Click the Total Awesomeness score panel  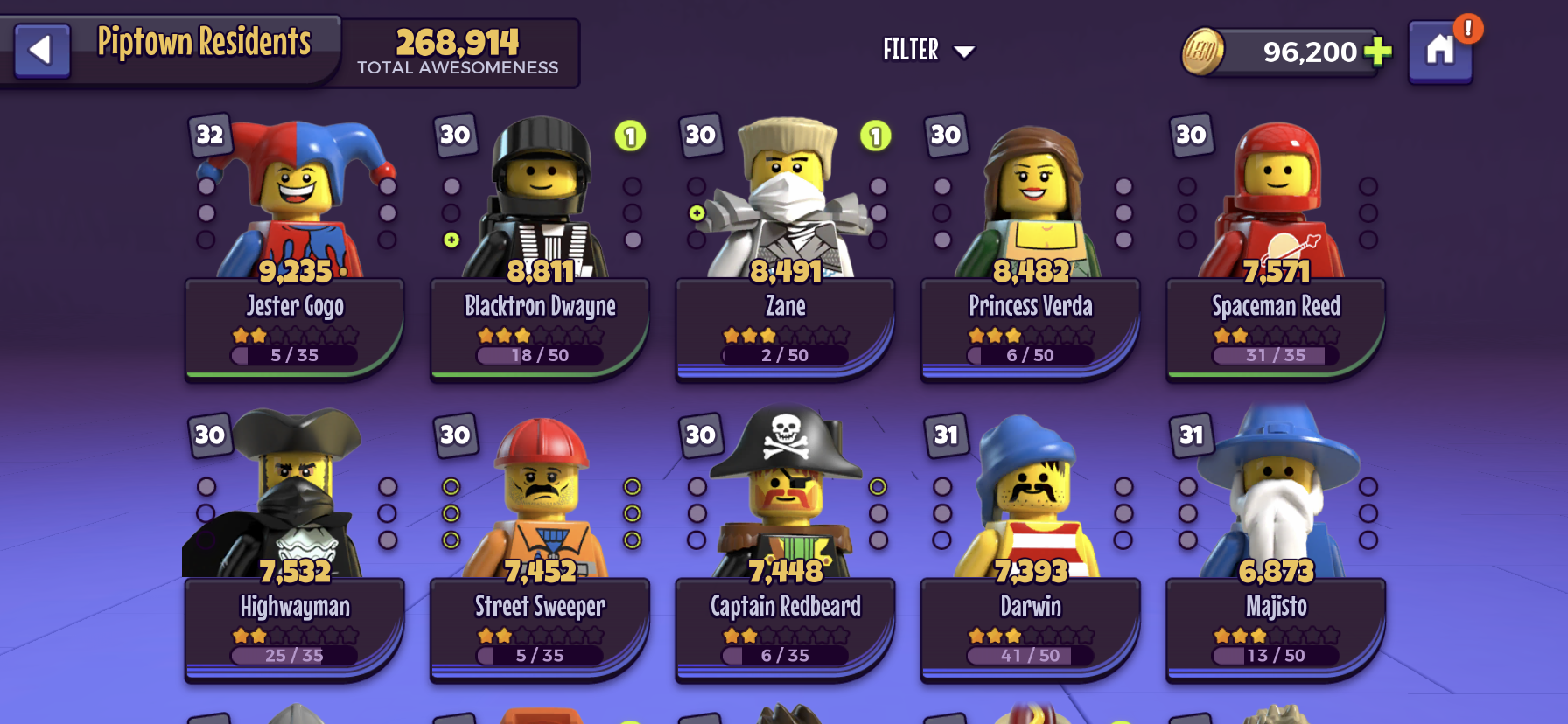pyautogui.click(x=458, y=52)
